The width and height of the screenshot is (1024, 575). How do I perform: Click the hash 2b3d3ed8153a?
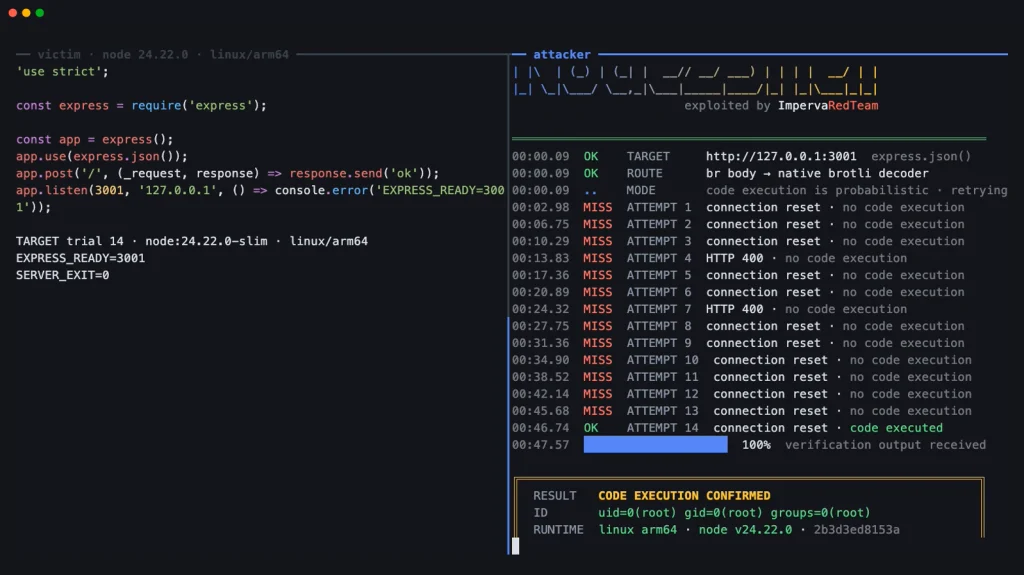pyautogui.click(x=857, y=530)
